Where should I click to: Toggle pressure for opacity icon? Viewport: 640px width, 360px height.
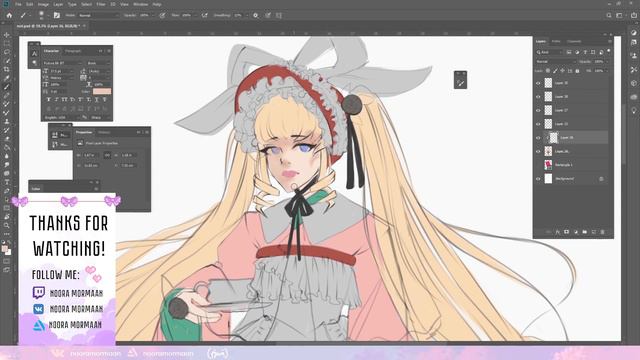[x=162, y=15]
